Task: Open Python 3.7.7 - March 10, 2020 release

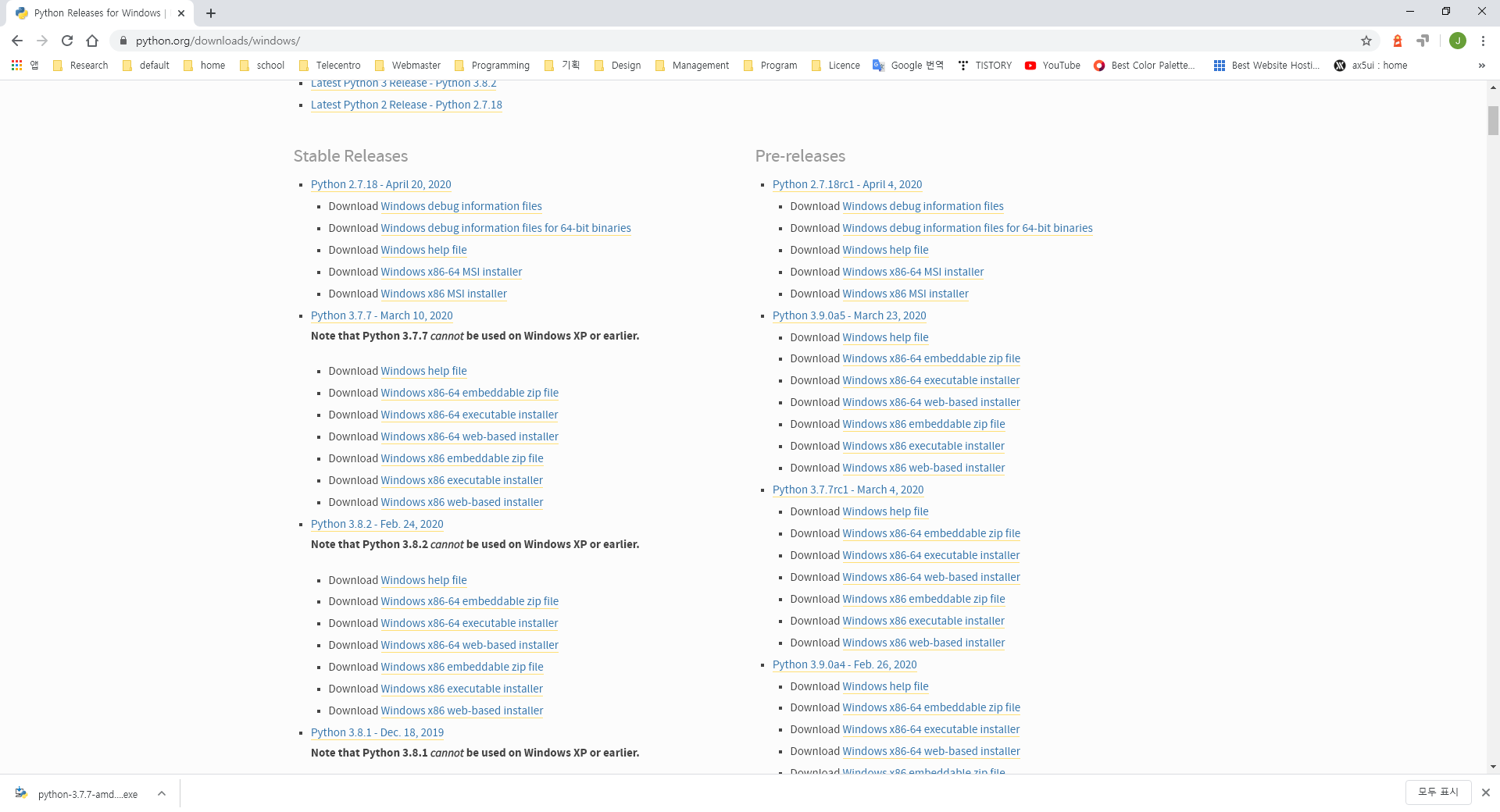Action: (382, 315)
